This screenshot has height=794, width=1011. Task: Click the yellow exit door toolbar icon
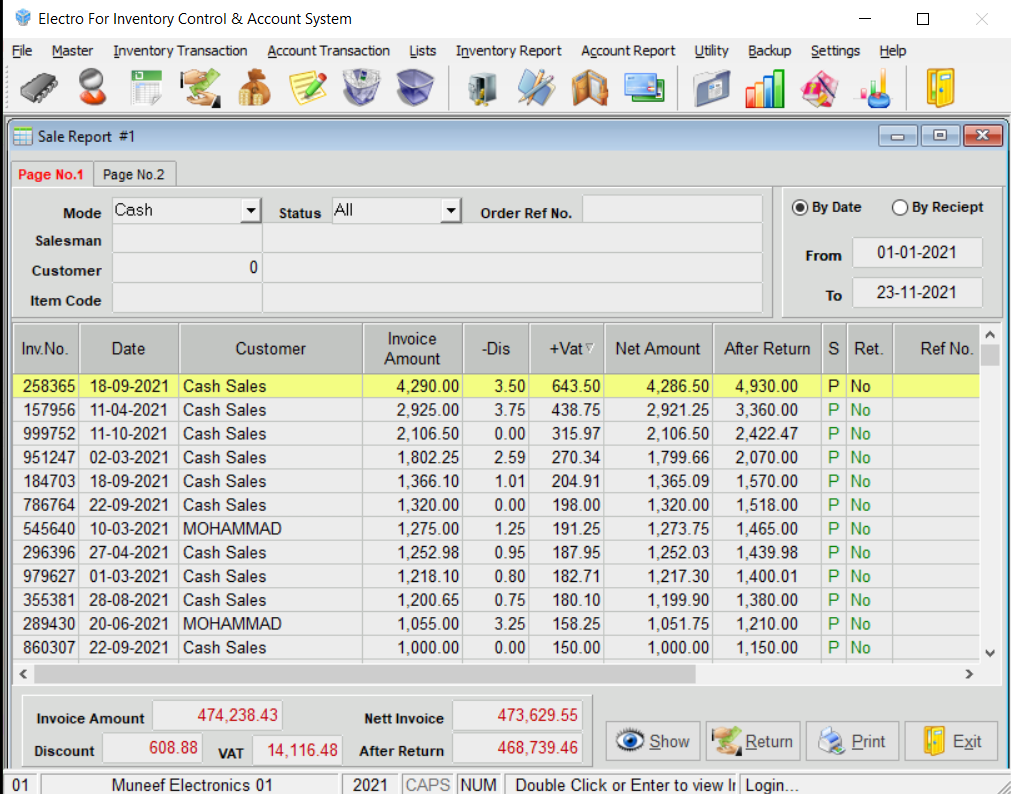pos(940,88)
